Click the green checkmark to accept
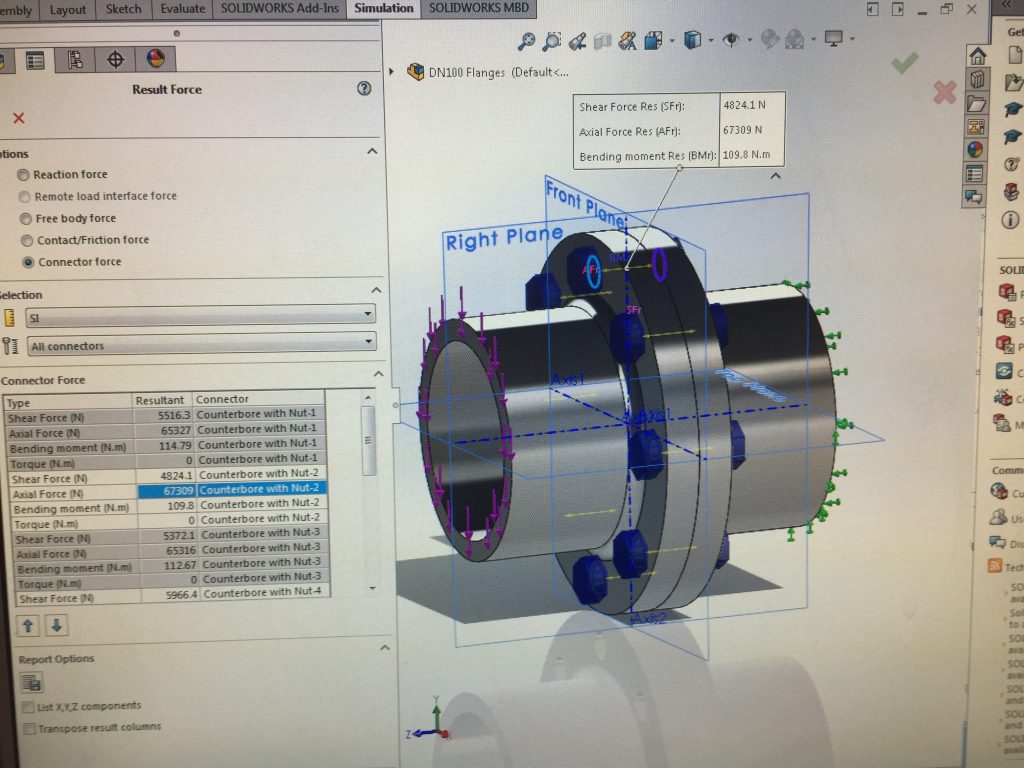The height and width of the screenshot is (768, 1024). 905,63
